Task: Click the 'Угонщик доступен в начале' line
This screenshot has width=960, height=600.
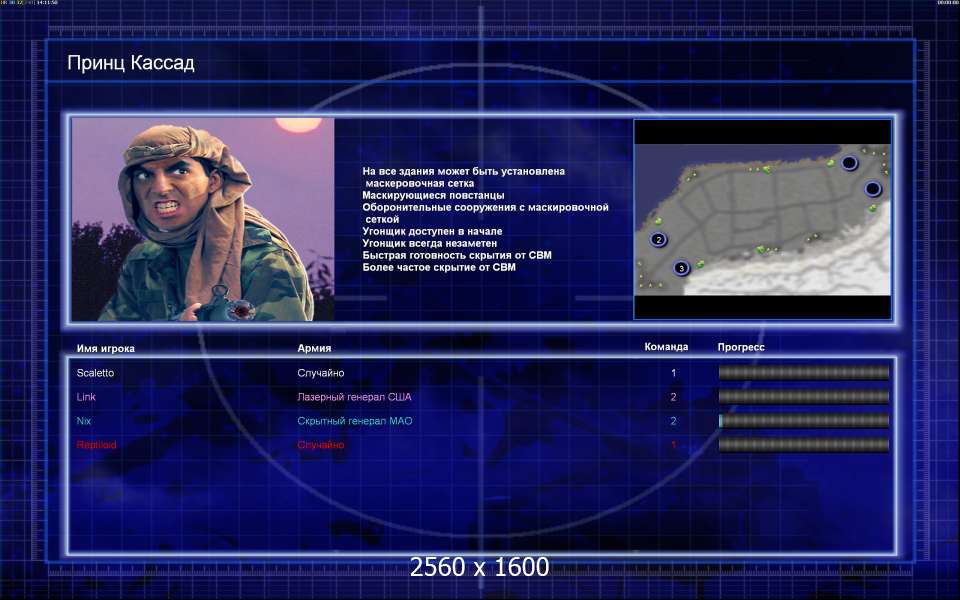Action: 432,231
